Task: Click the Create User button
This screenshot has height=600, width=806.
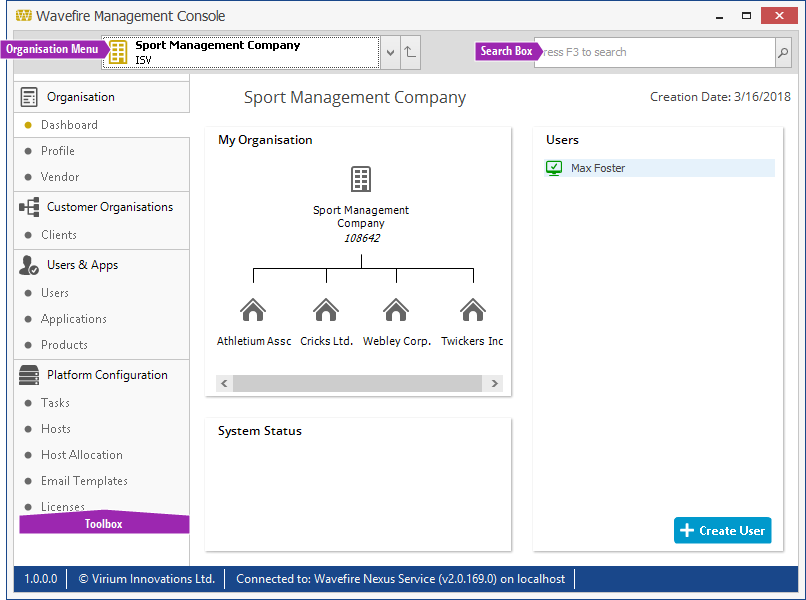Action: tap(722, 530)
